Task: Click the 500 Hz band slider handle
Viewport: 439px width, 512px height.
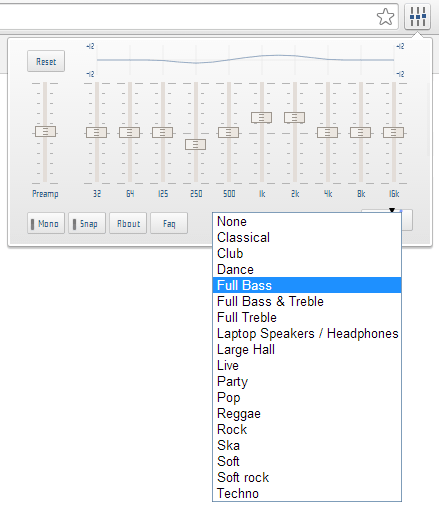Action: 229,132
